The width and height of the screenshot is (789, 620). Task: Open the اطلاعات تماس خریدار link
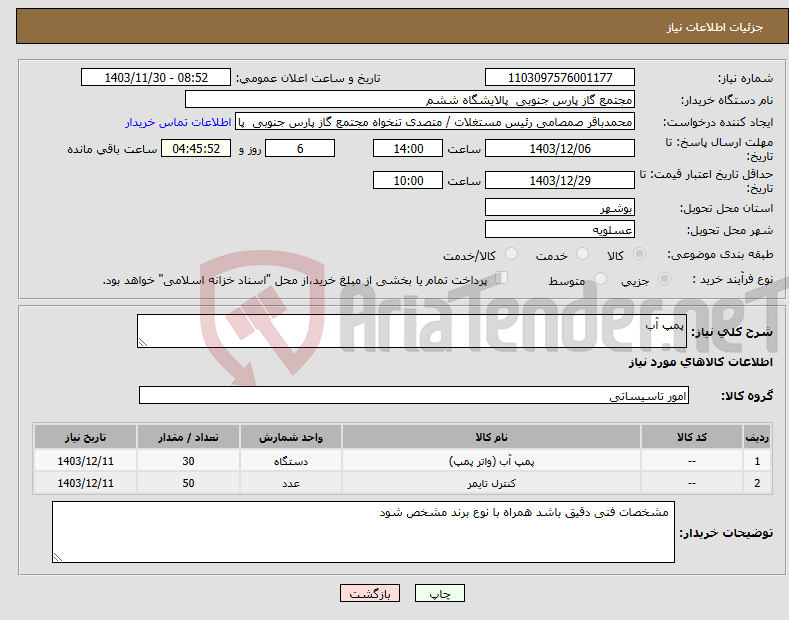coord(178,122)
